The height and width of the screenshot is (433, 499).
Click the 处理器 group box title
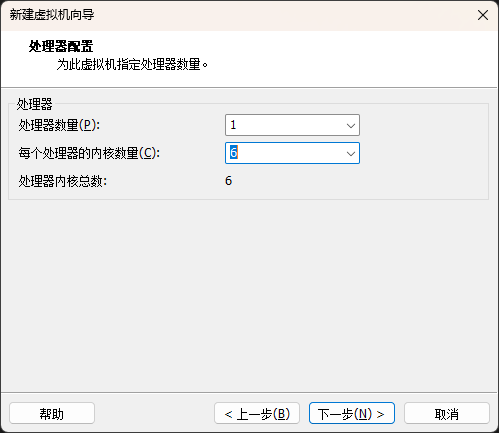tap(35, 104)
